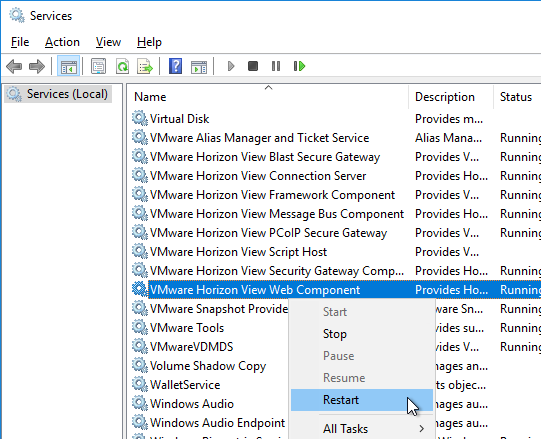Click the Forward arrow toolbar icon
The width and height of the screenshot is (541, 439).
pyautogui.click(x=37, y=66)
